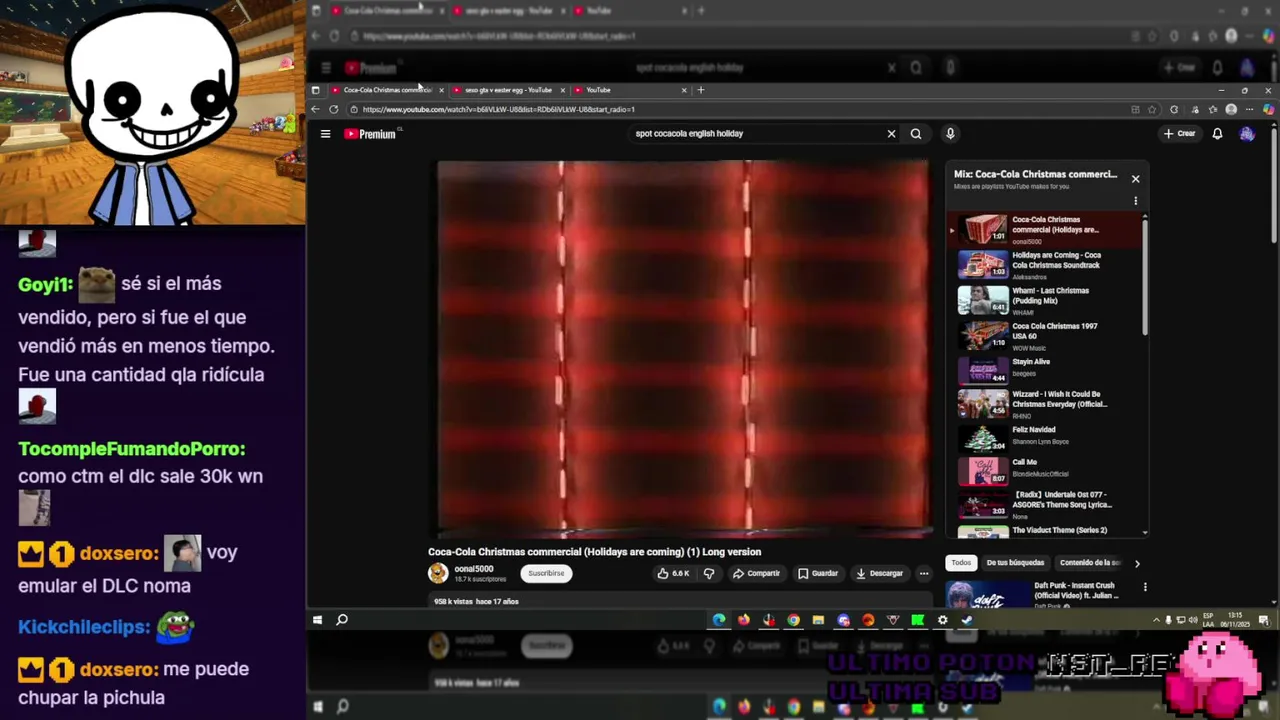Save the video with Guardar
Screen dimensions: 1280x720
818,573
